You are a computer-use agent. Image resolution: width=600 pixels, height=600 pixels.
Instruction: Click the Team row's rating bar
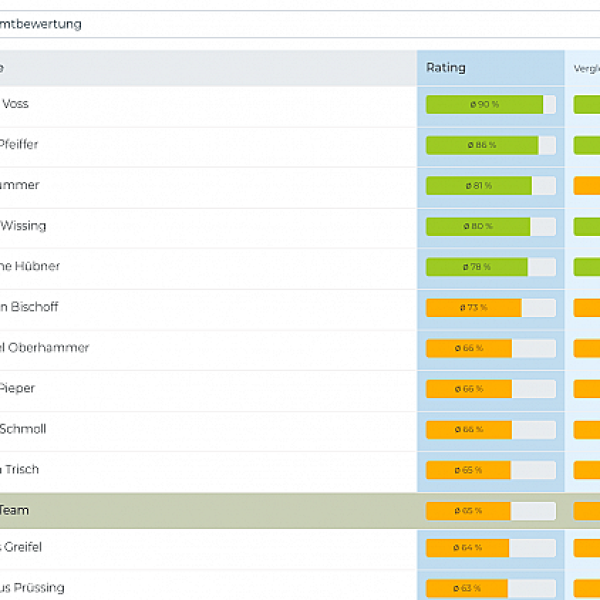[491, 511]
